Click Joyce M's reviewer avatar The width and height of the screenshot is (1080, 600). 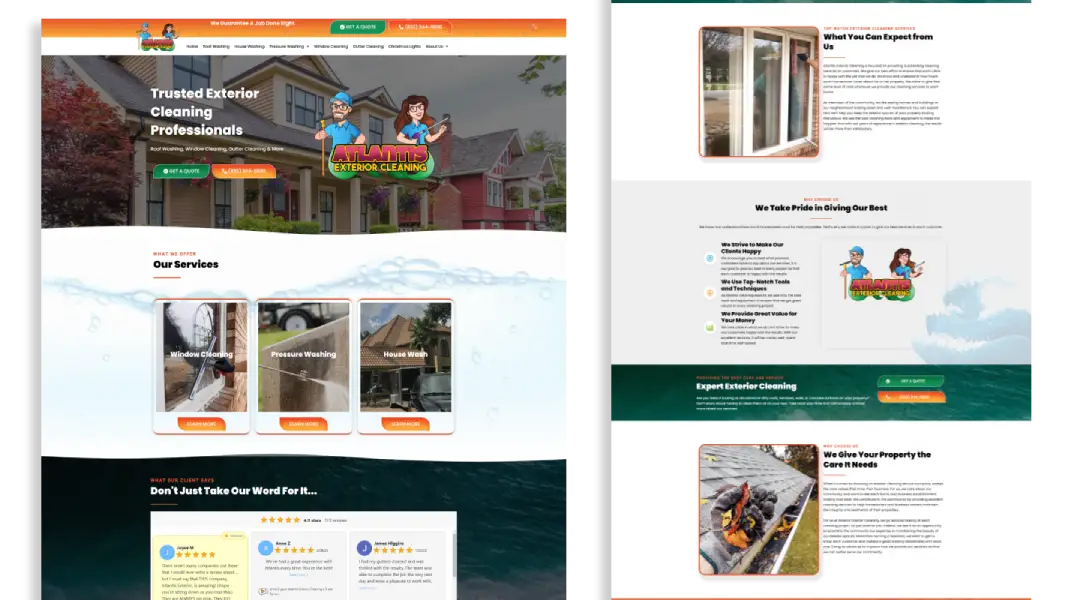[x=167, y=552]
